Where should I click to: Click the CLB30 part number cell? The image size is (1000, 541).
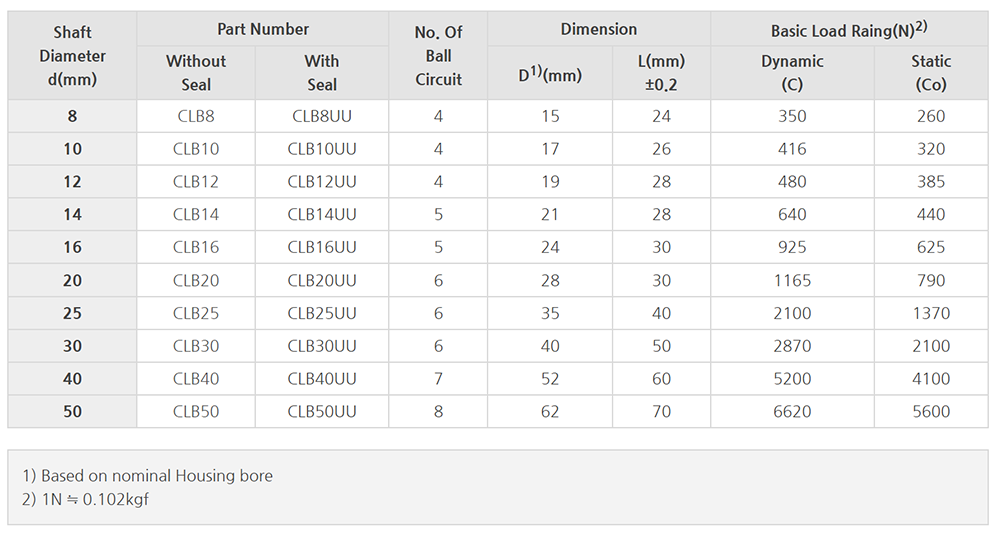coord(195,346)
